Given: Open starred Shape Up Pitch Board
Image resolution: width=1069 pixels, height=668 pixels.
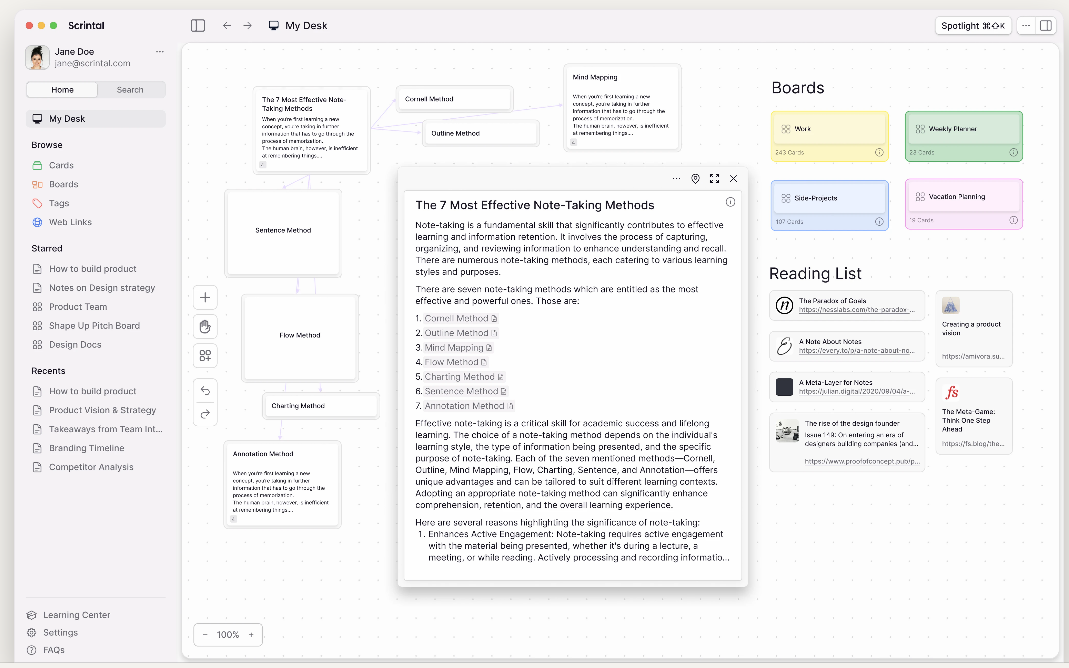Looking at the screenshot, I should coord(95,326).
